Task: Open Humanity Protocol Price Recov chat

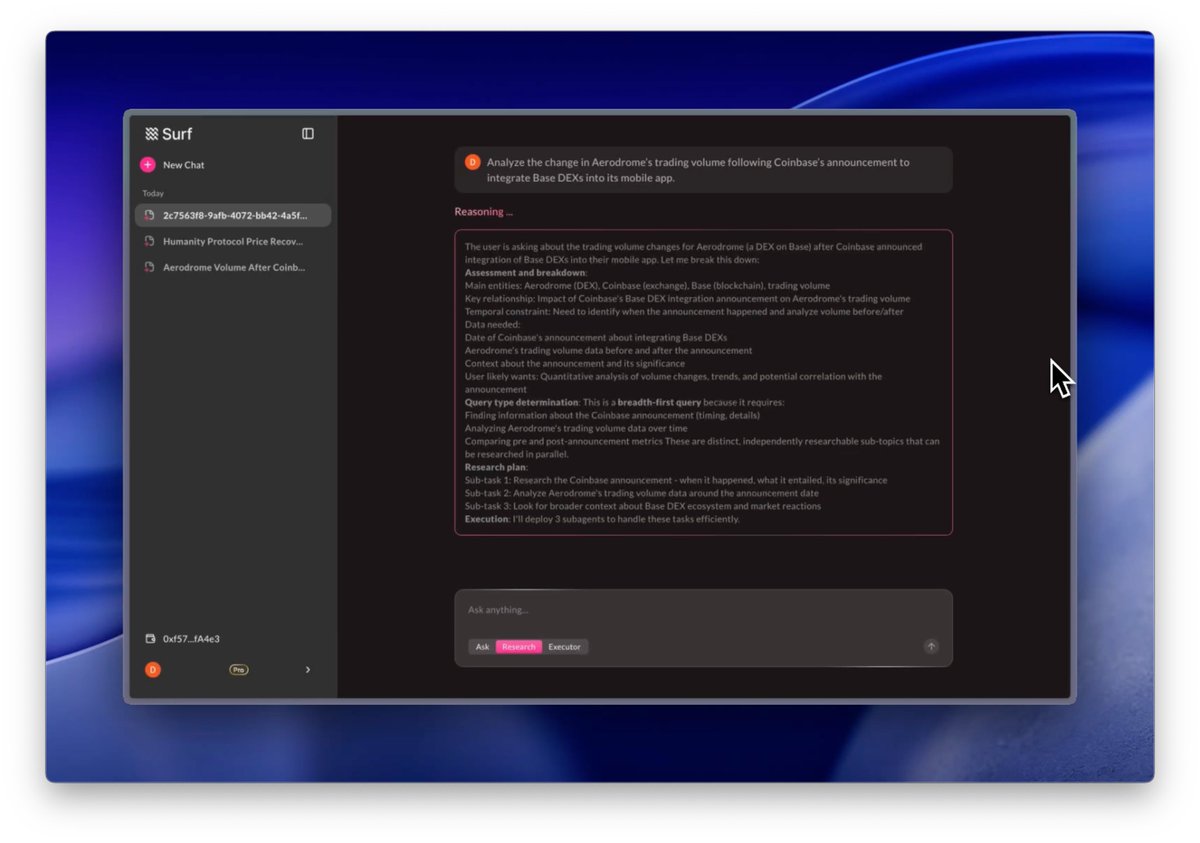Action: [x=233, y=241]
